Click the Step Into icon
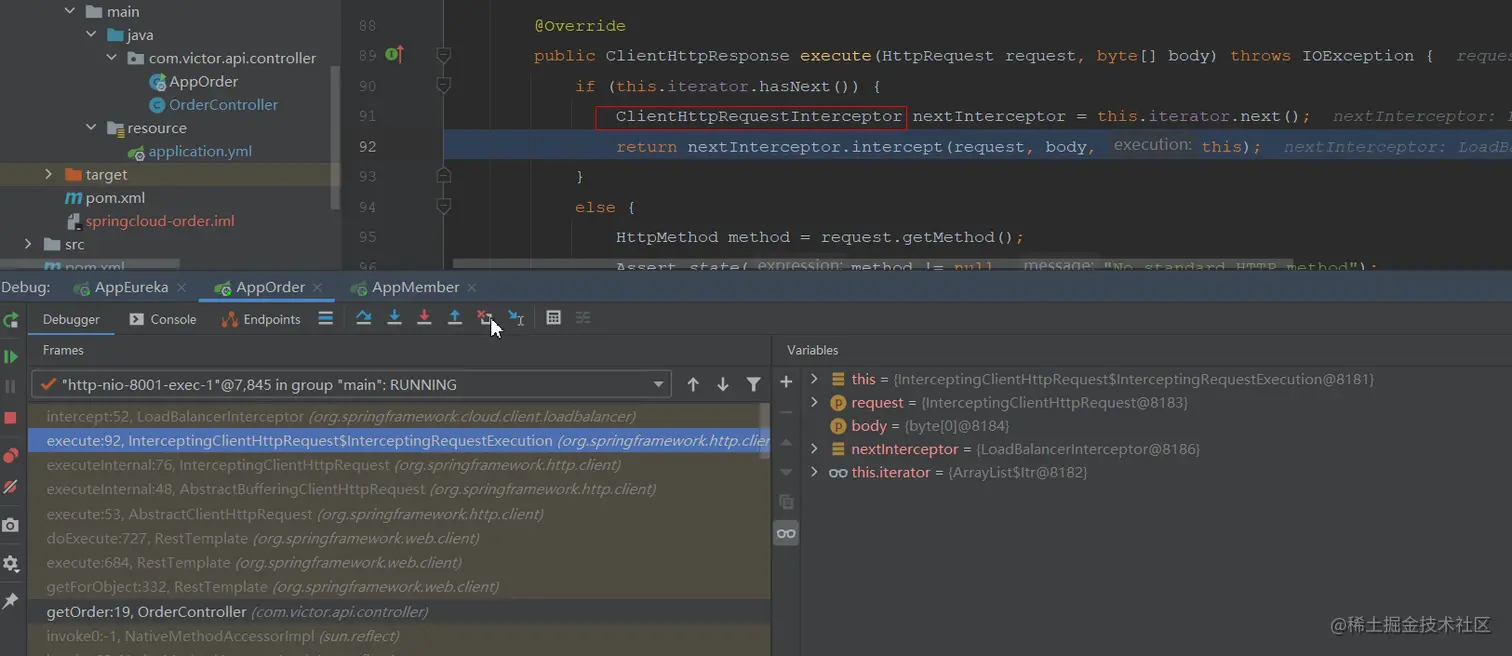 (394, 318)
